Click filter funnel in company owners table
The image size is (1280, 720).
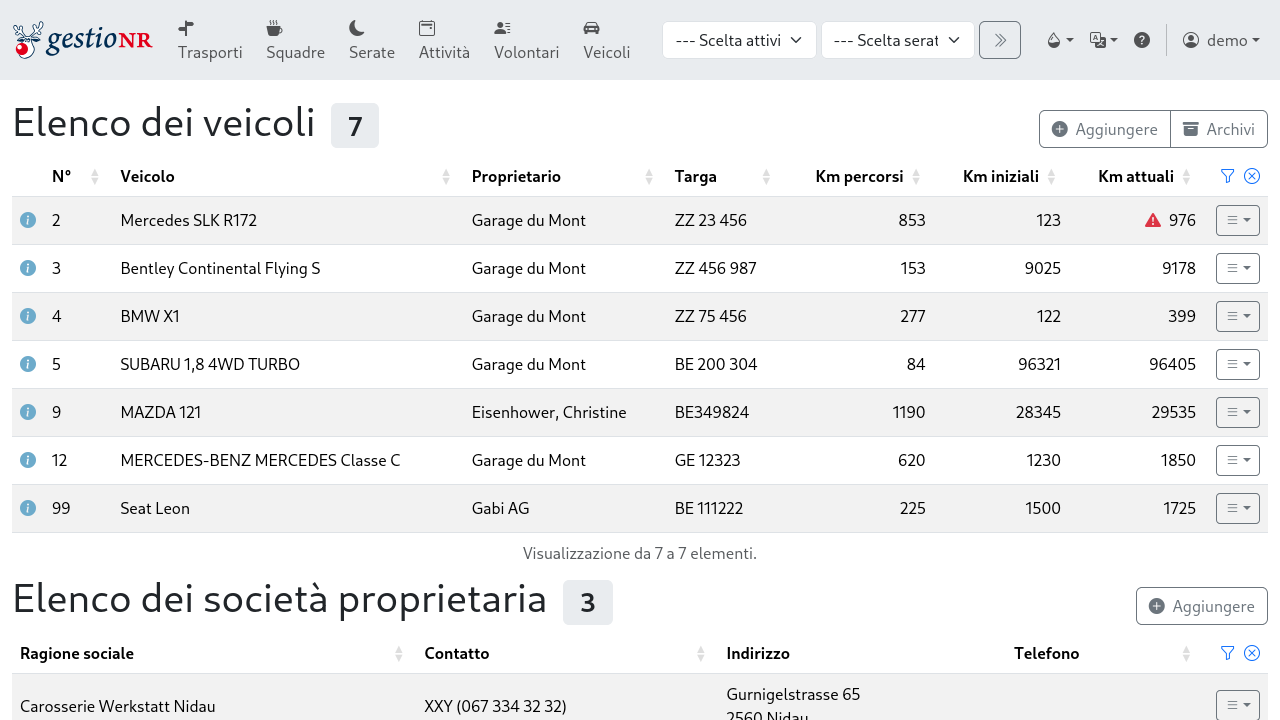click(x=1228, y=653)
